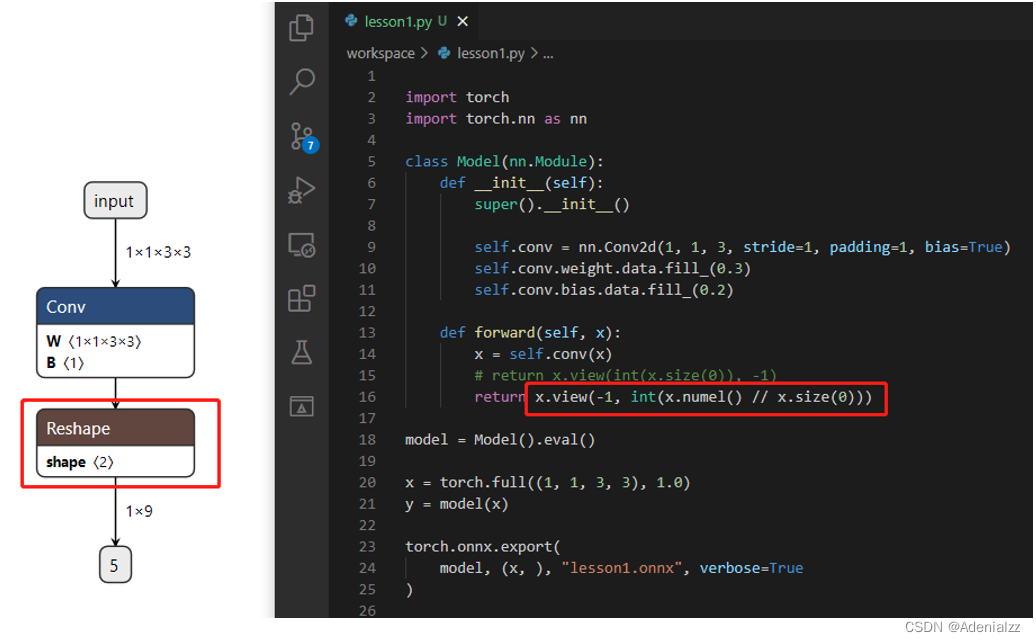Select the output node 5

click(115, 565)
